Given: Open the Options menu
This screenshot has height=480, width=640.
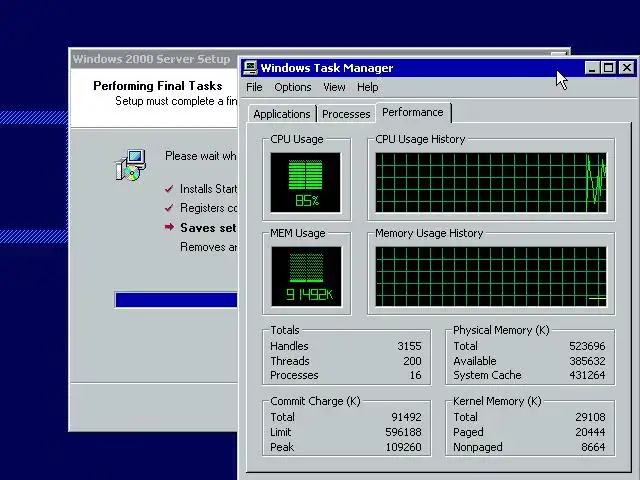Looking at the screenshot, I should [293, 87].
